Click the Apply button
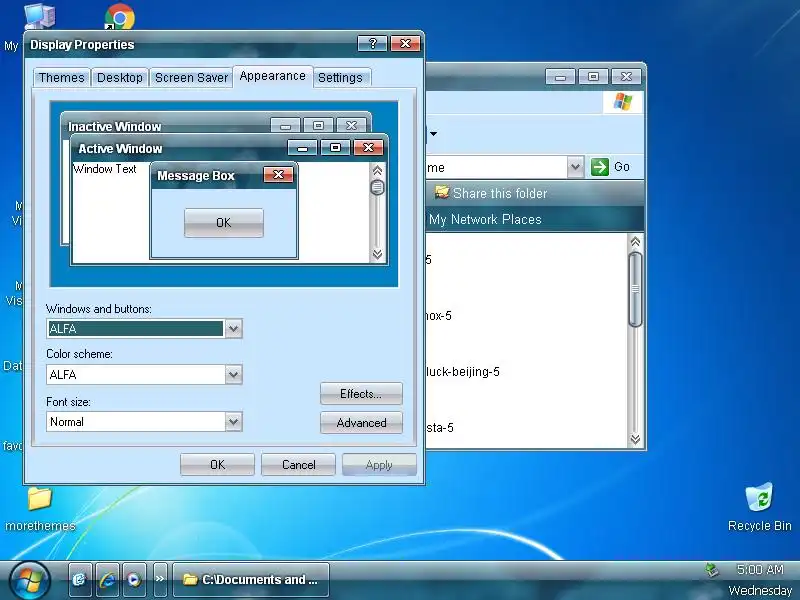Image resolution: width=800 pixels, height=600 pixels. [379, 464]
